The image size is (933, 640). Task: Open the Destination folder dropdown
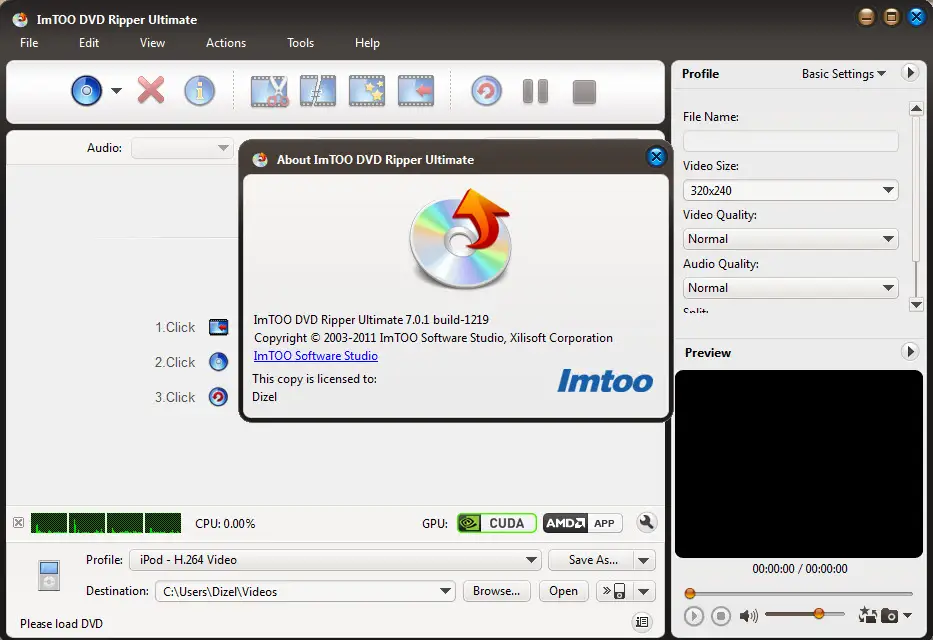pyautogui.click(x=305, y=591)
